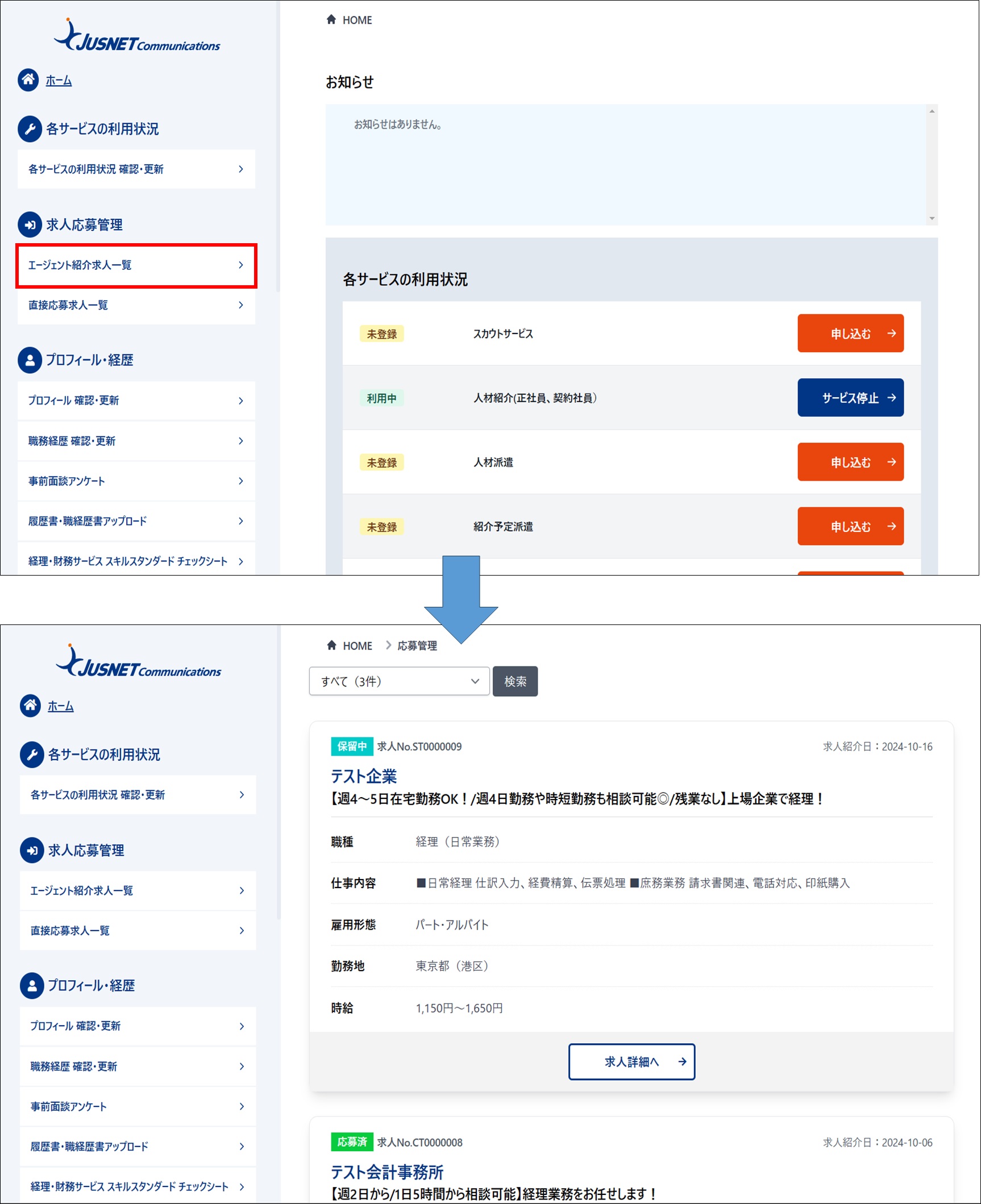Open 職務経歴 確認・更新 in the top sidebar menu
This screenshot has width=981, height=1204.
coord(136,441)
